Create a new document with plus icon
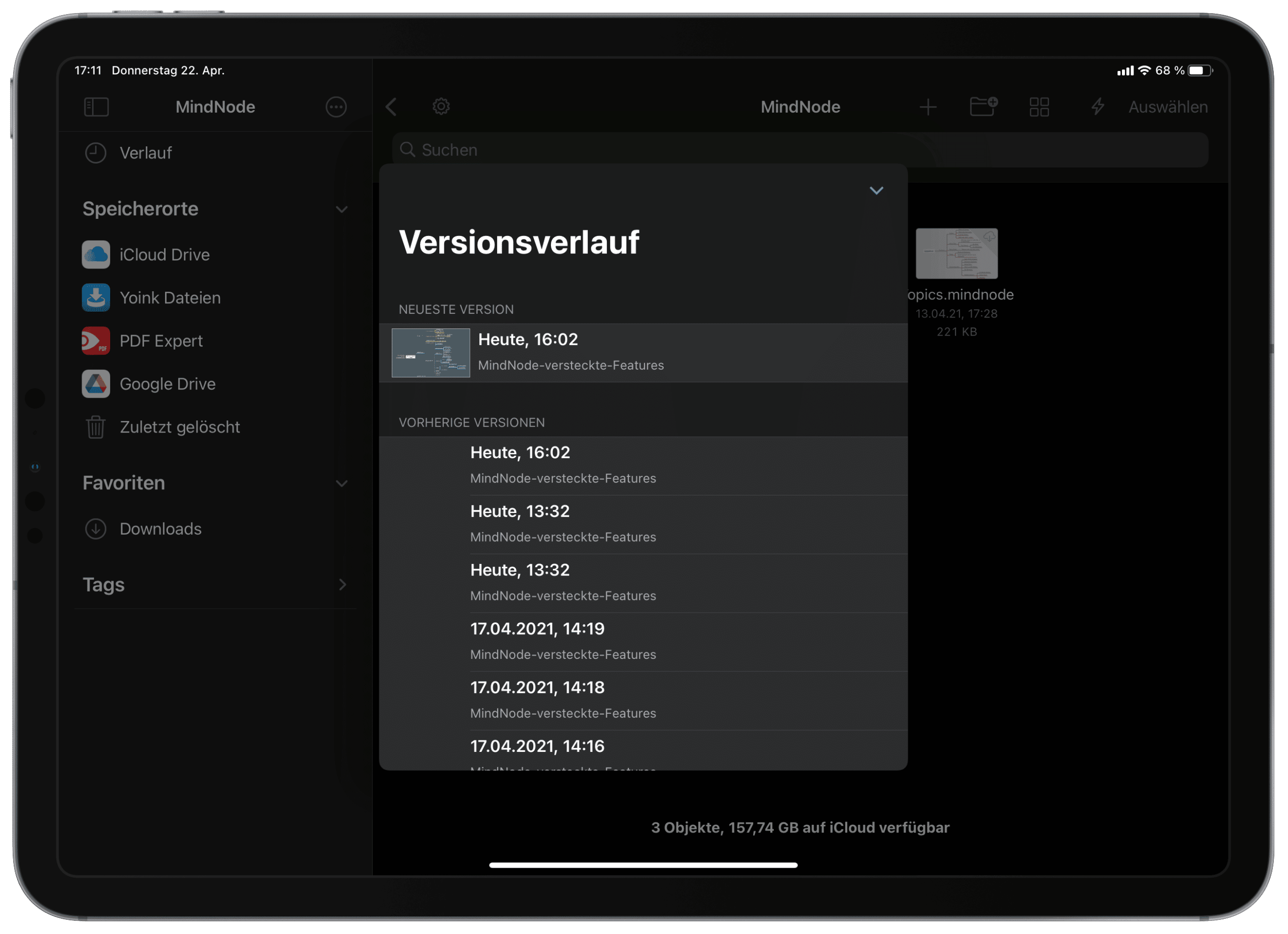This screenshot has width=1288, height=934. (928, 107)
